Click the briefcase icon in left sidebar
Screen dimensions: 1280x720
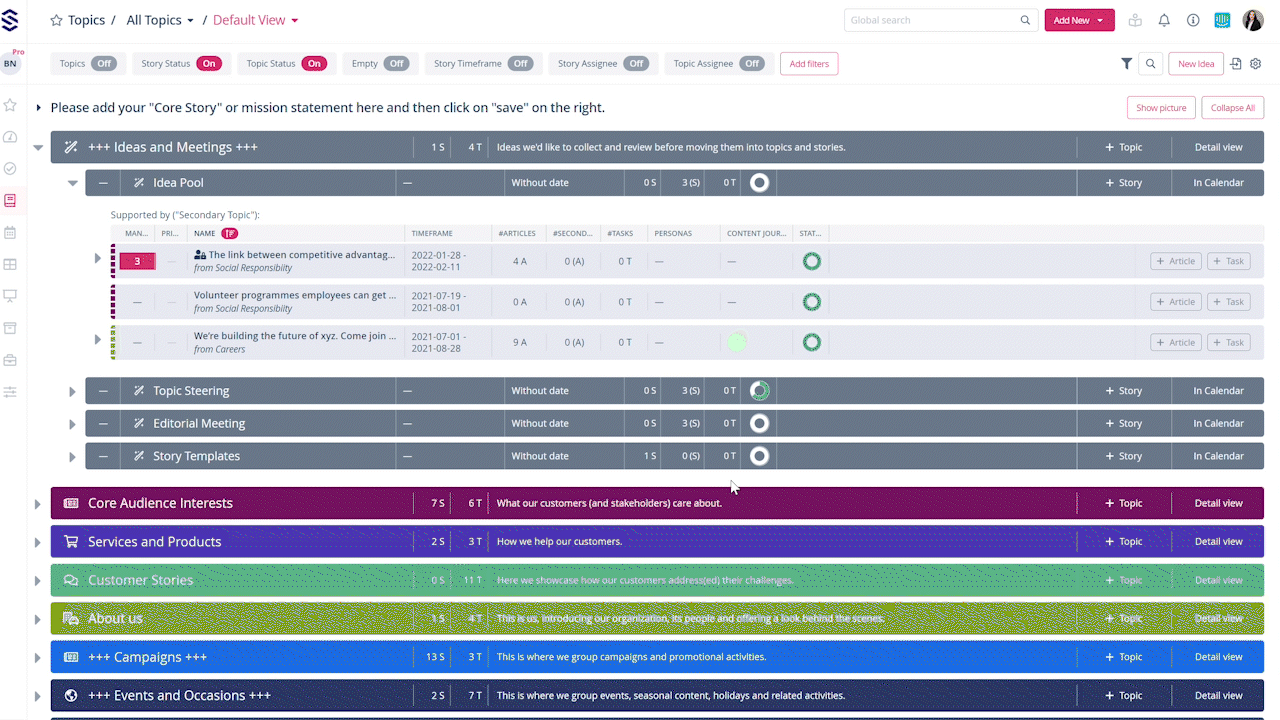(10, 360)
